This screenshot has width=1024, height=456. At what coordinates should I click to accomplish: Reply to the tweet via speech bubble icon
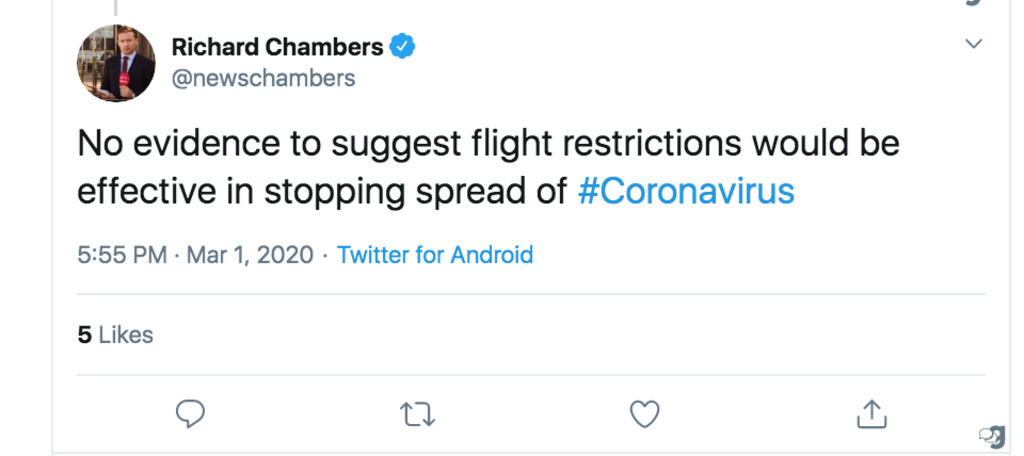(190, 414)
